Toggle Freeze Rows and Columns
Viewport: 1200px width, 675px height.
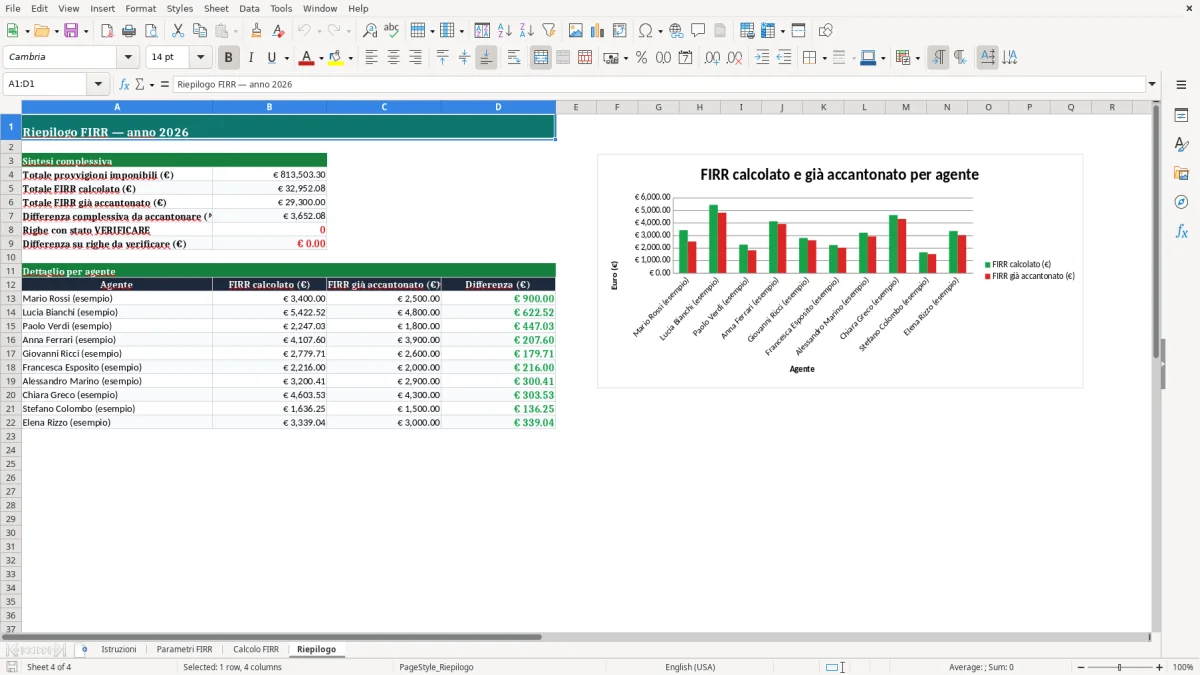pyautogui.click(x=767, y=30)
